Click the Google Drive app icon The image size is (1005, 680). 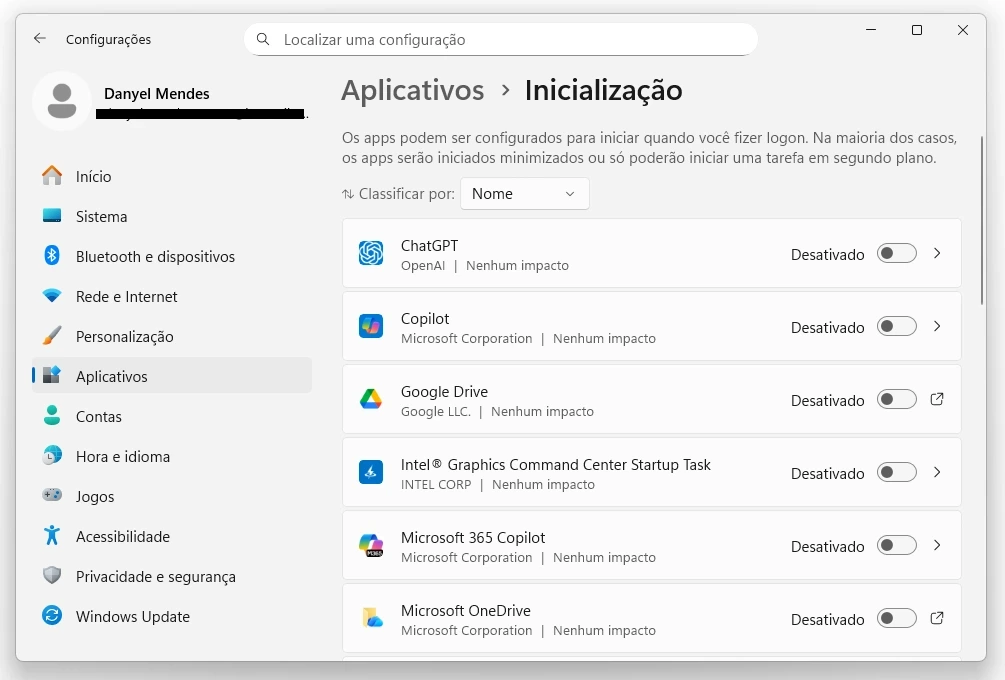(370, 399)
